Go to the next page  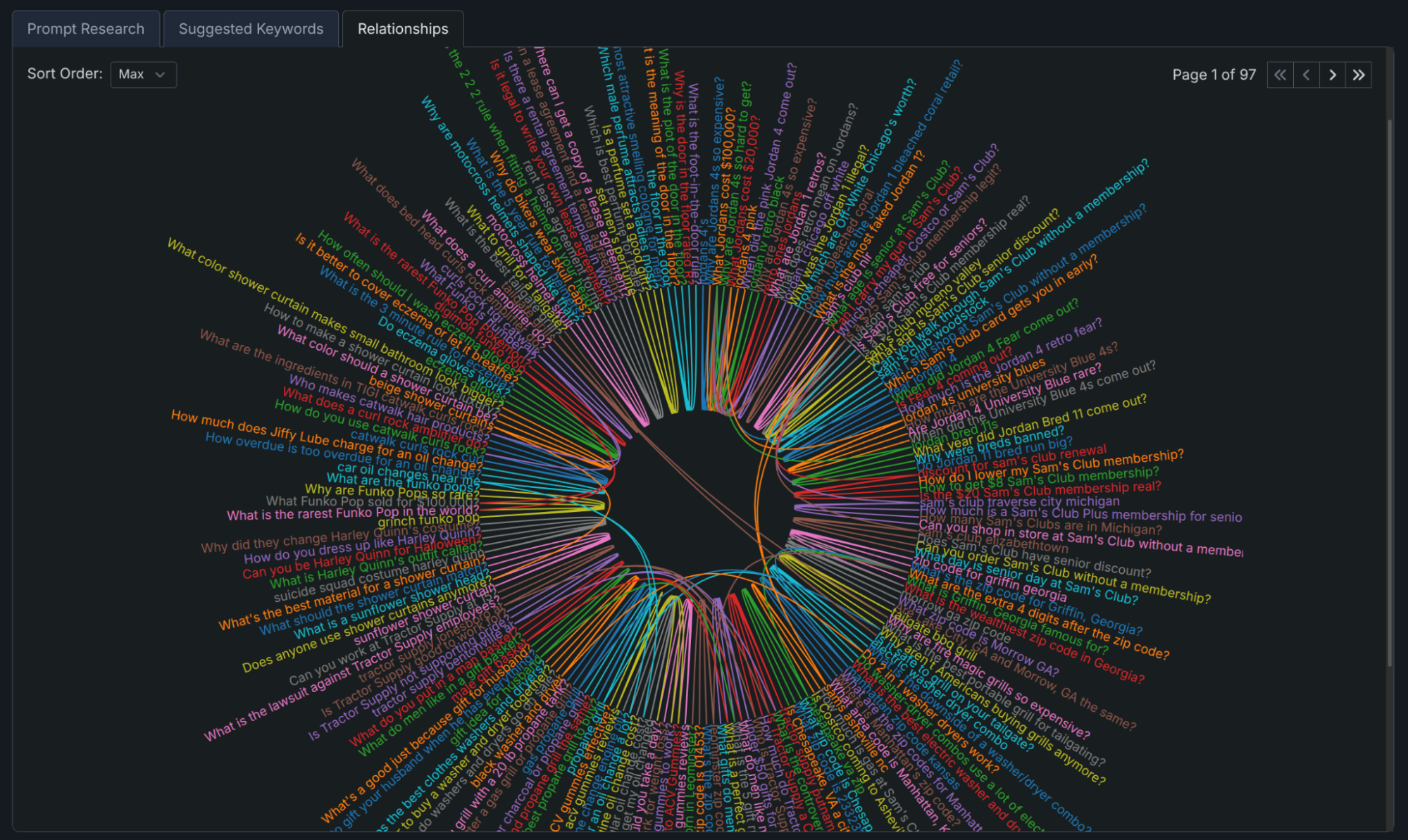tap(1332, 75)
